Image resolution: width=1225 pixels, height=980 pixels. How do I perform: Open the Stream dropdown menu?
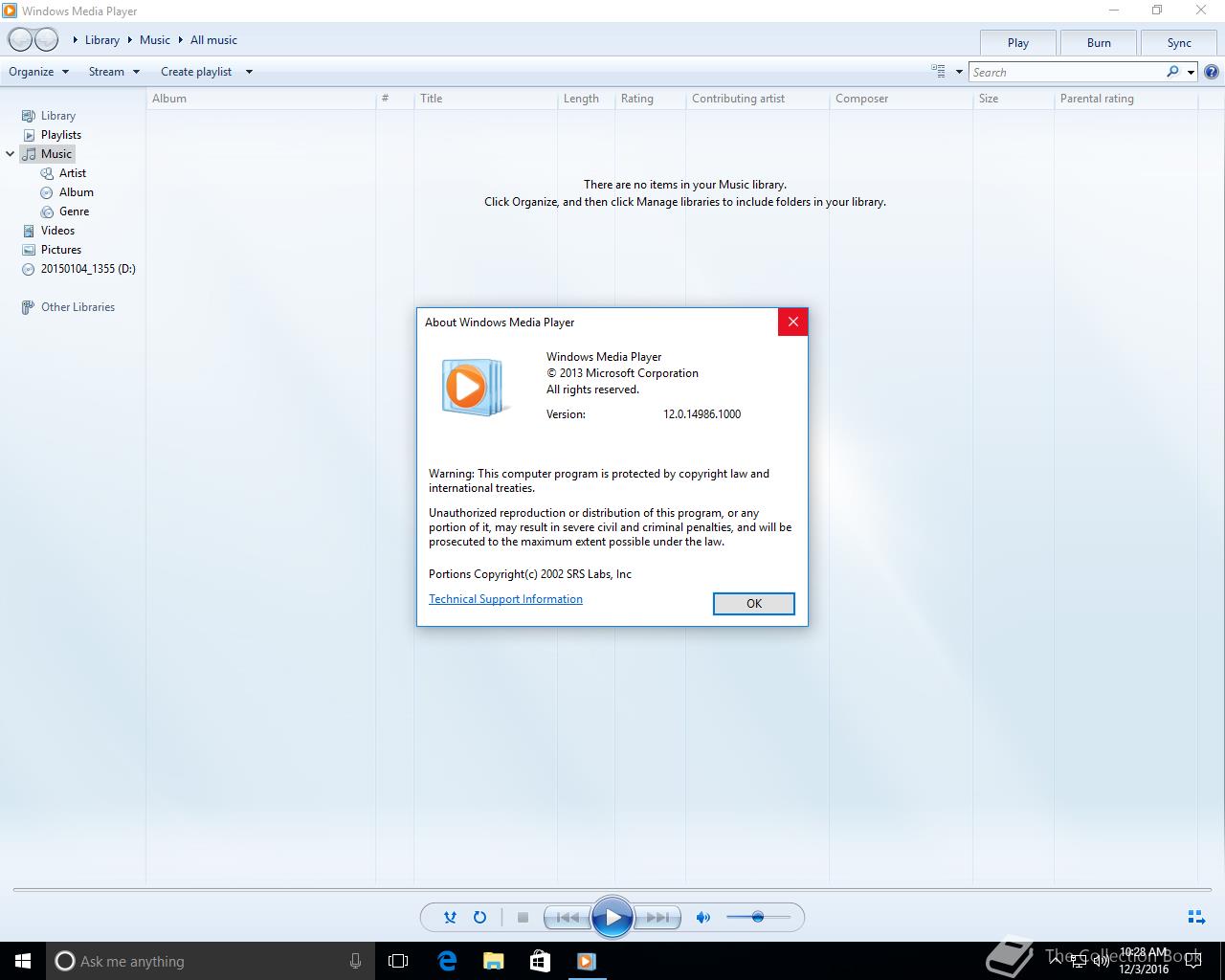(114, 72)
